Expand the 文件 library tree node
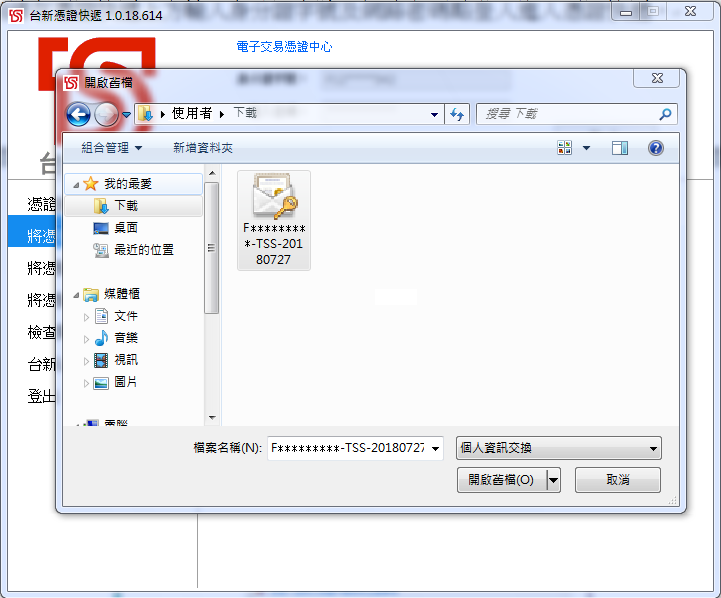This screenshot has height=598, width=721. [x=87, y=317]
